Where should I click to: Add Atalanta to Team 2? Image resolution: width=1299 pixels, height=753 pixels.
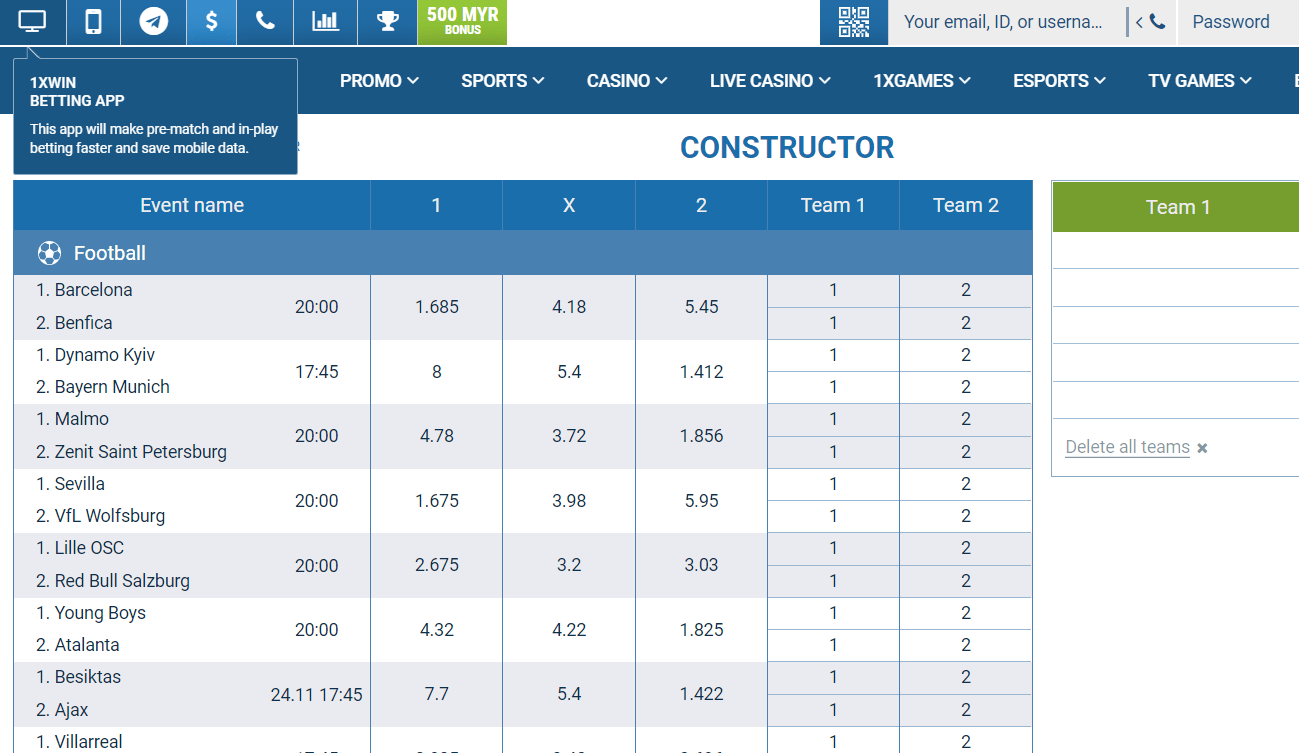pyautogui.click(x=965, y=645)
